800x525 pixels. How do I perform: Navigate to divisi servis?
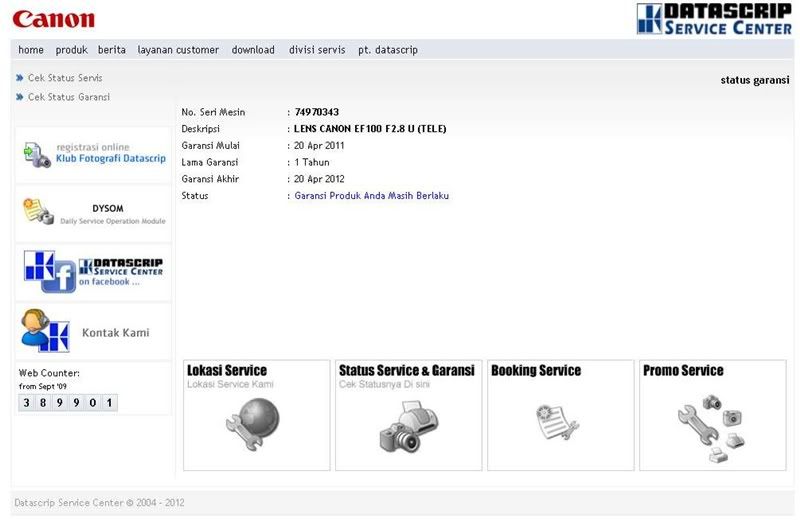[317, 50]
